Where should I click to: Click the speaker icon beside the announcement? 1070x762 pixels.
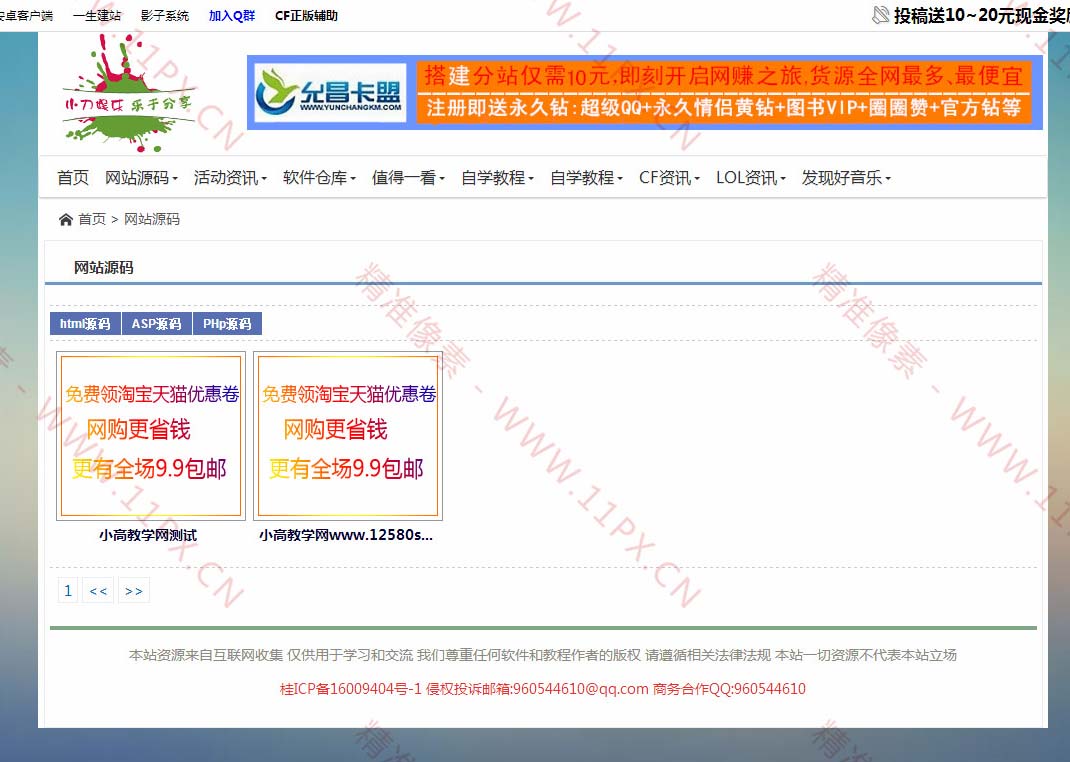881,15
